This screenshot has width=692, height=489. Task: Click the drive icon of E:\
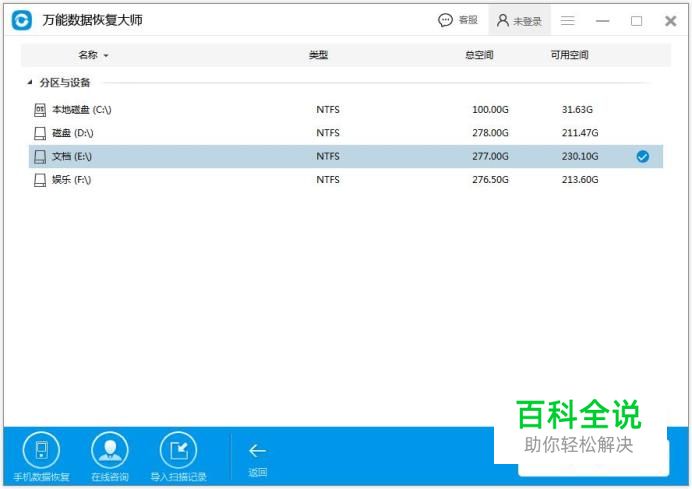point(40,156)
